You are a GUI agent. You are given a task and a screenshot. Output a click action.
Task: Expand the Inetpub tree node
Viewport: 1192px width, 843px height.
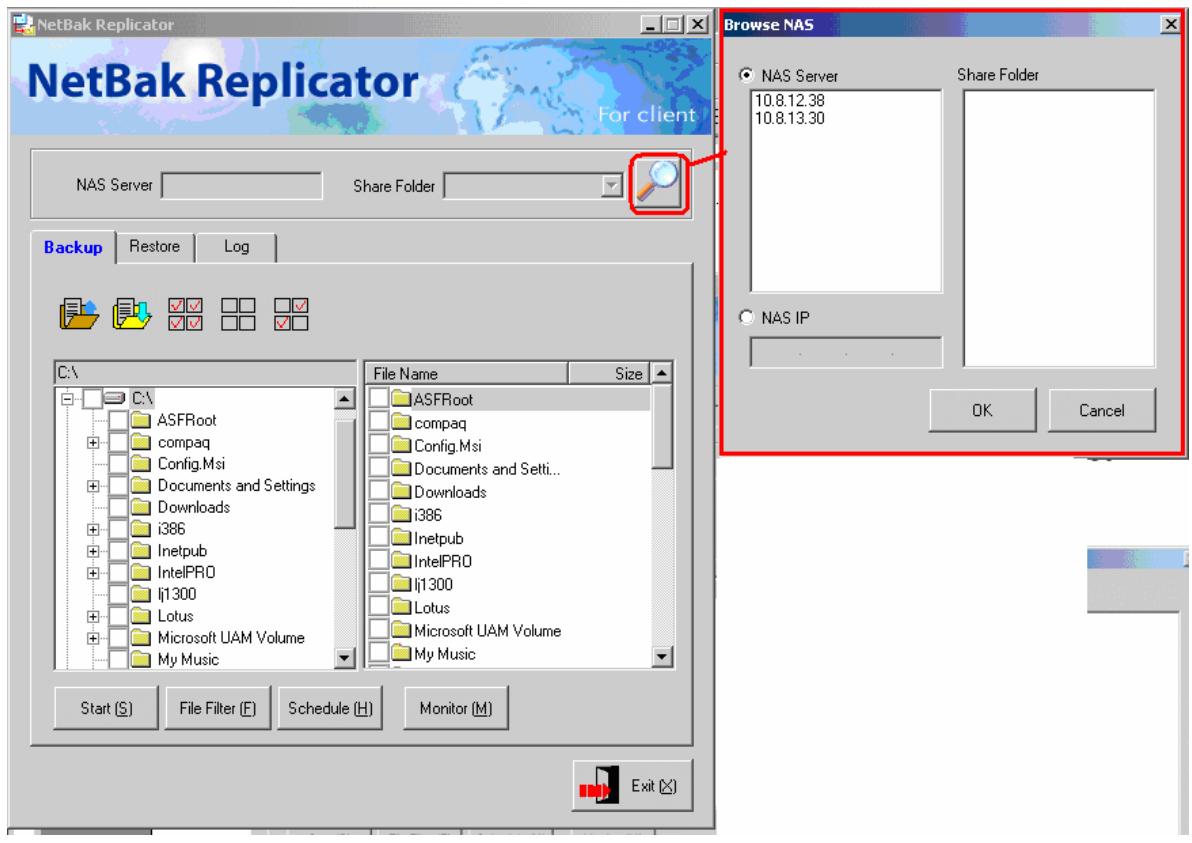point(93,551)
